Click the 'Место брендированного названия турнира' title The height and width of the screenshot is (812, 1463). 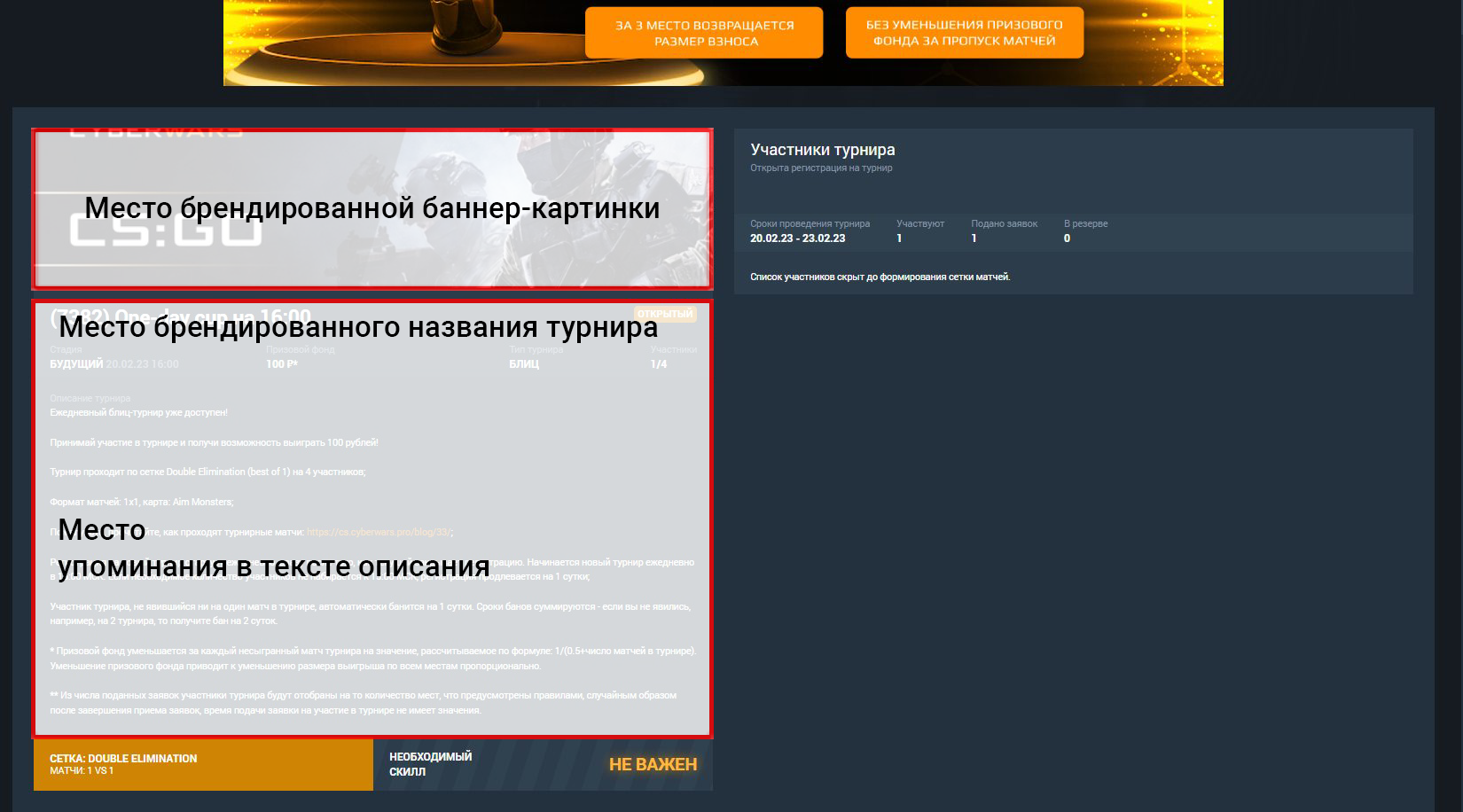pos(358,327)
